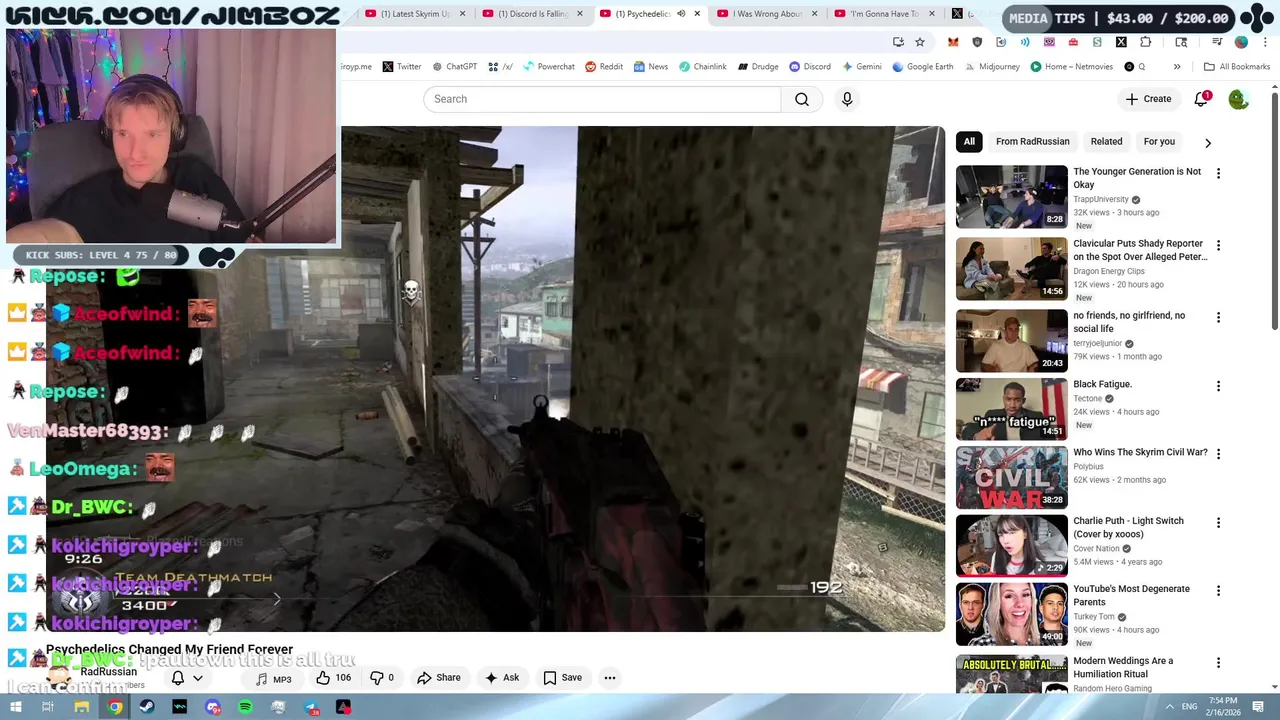Open Windows Task View icon
This screenshot has height=720, width=1280.
[x=48, y=707]
